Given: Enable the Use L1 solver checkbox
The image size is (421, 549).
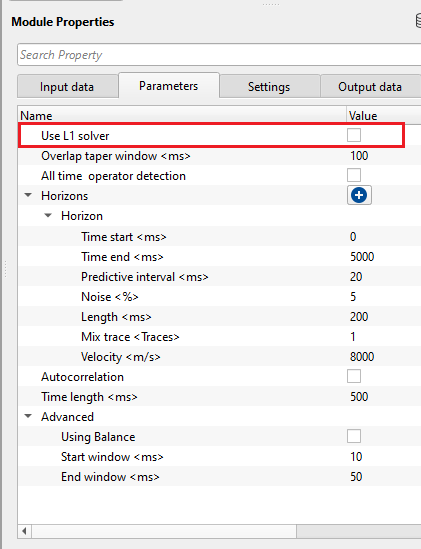Looking at the screenshot, I should click(x=354, y=135).
